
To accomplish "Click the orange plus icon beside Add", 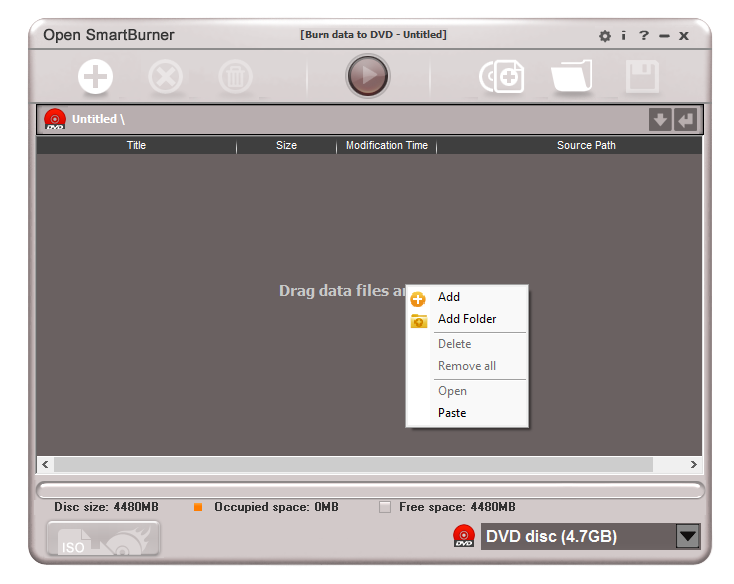I will point(418,299).
